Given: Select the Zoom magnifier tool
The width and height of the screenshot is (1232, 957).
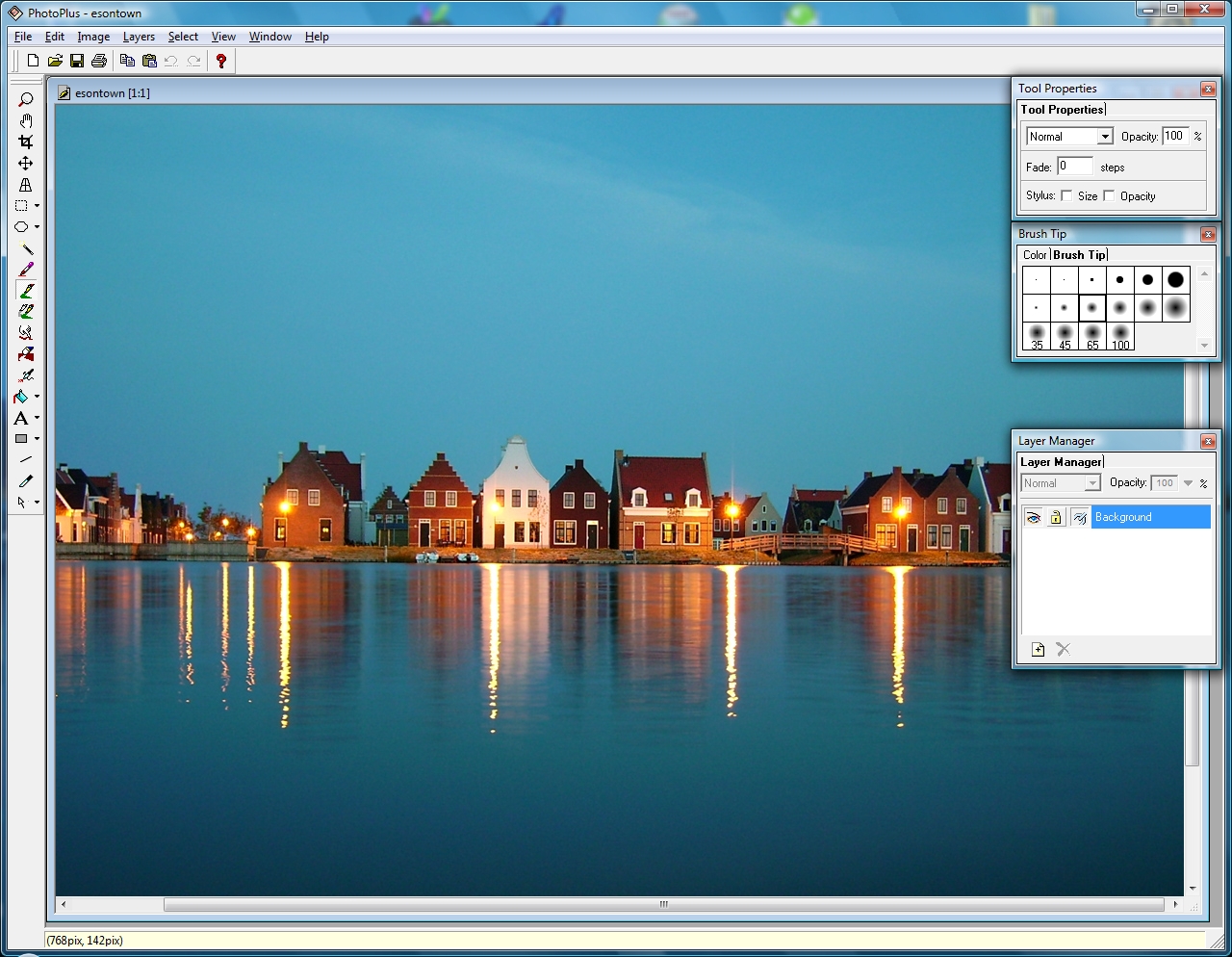Looking at the screenshot, I should (26, 99).
